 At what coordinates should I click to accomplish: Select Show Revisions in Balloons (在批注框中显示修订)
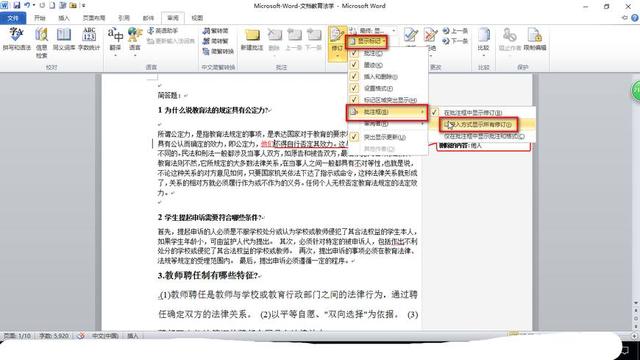click(482, 112)
